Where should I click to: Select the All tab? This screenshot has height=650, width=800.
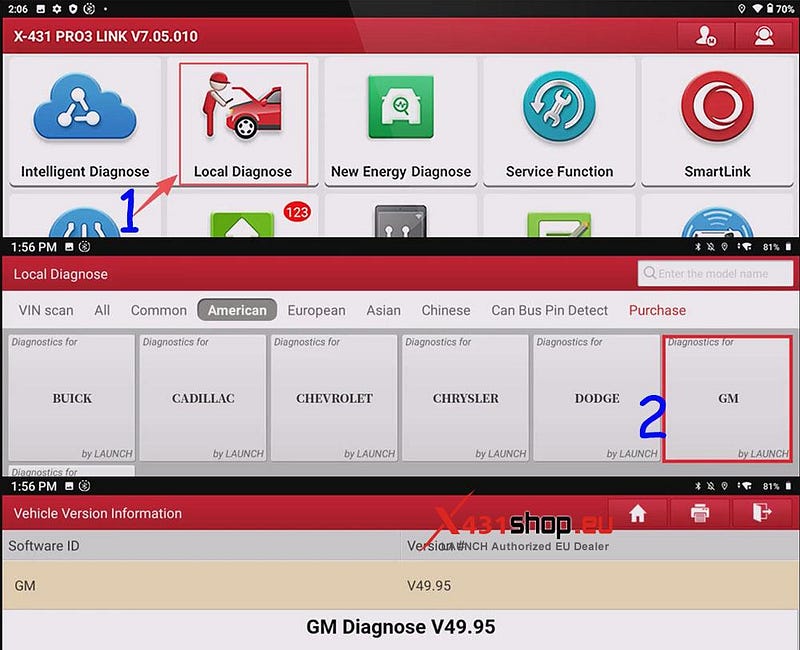coord(102,310)
